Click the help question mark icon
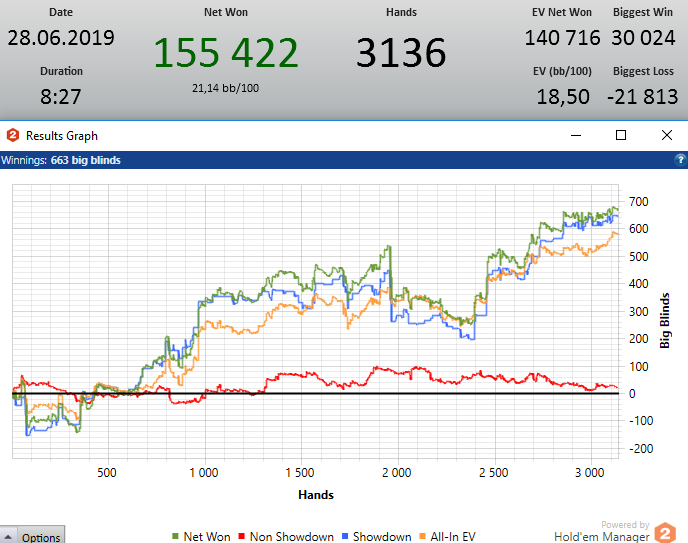The width and height of the screenshot is (688, 543). pyautogui.click(x=681, y=160)
